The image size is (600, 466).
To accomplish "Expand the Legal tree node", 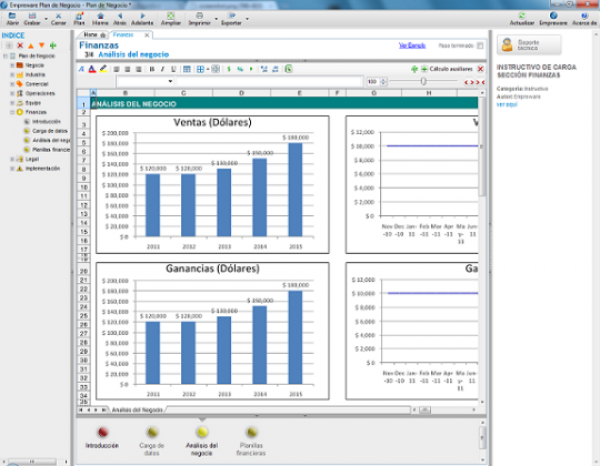I will click(12, 159).
